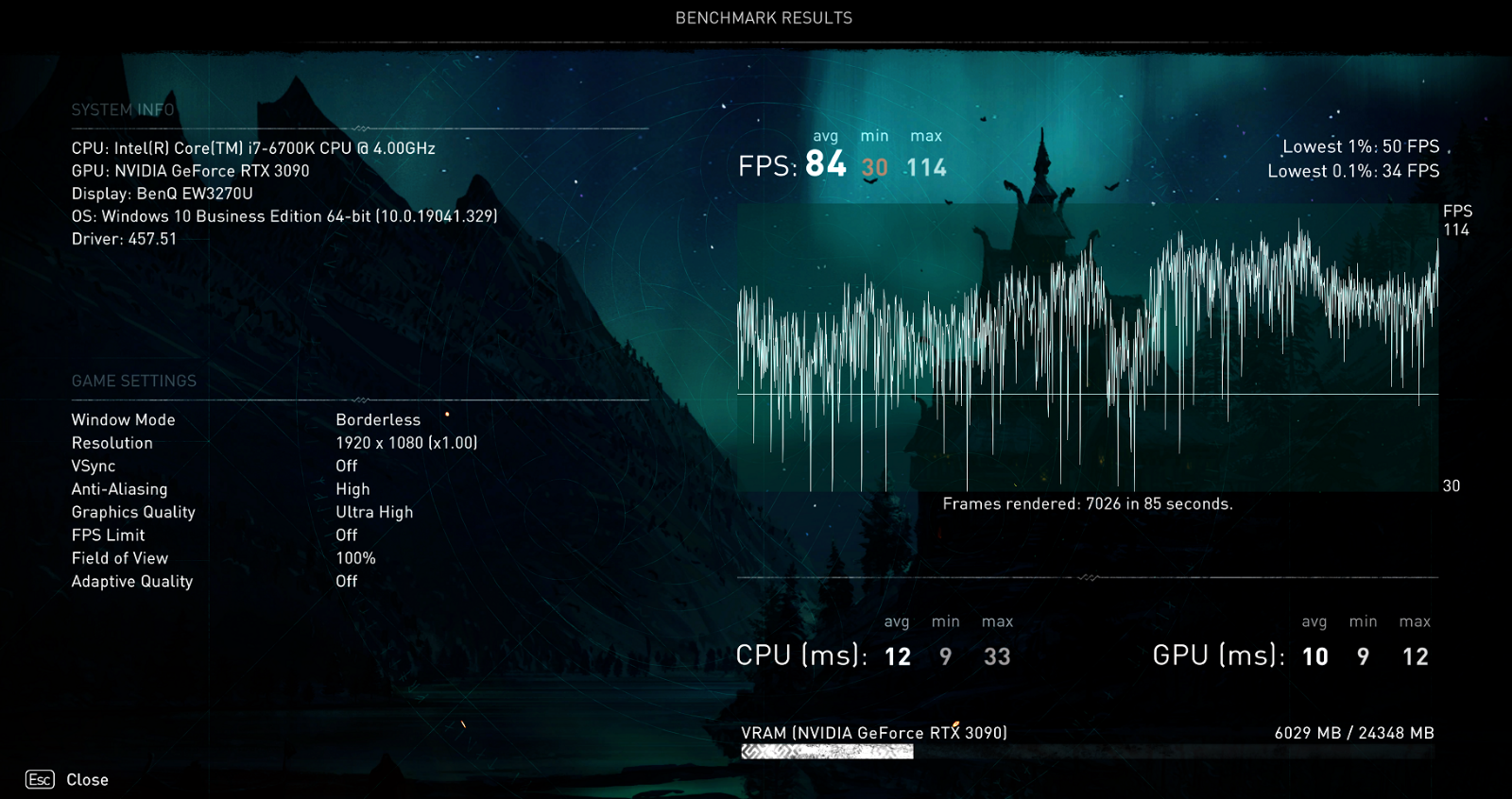1512x799 pixels.
Task: Click the GPU max value 12
Action: (x=1416, y=657)
